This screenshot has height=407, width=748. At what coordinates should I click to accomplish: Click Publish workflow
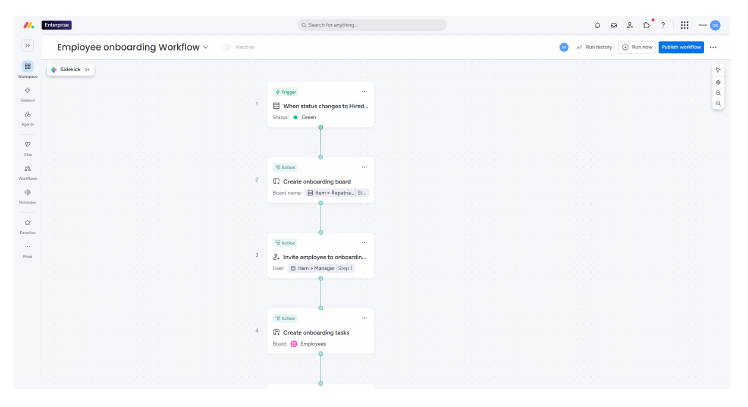coord(681,47)
